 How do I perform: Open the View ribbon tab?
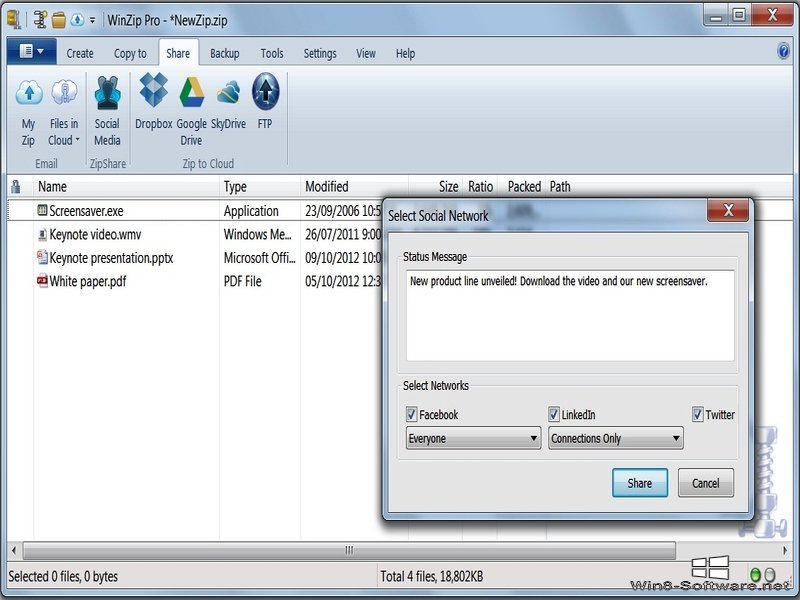coord(366,54)
